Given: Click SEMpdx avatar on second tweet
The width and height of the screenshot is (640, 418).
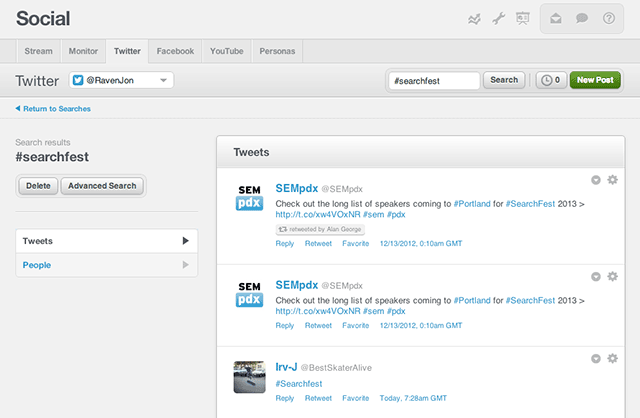Looking at the screenshot, I should click(x=249, y=294).
